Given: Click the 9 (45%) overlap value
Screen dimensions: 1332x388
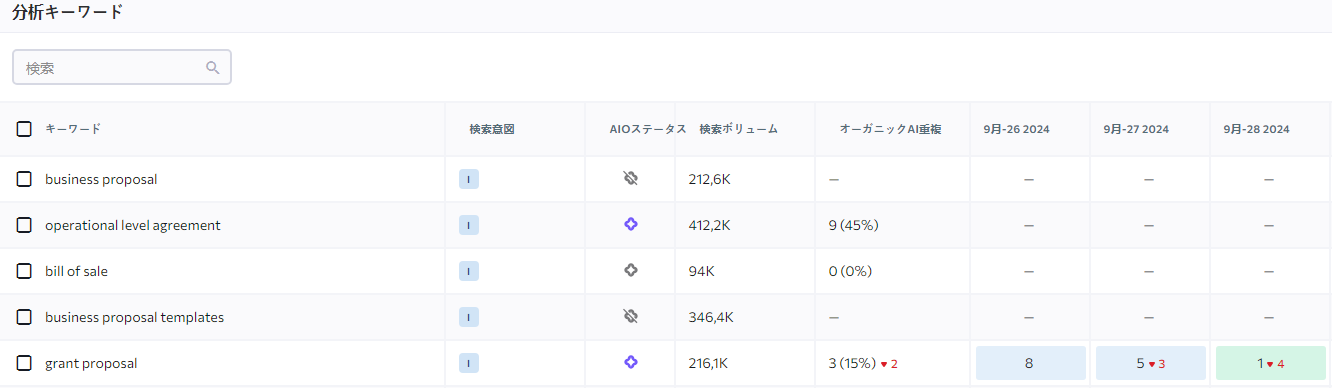Looking at the screenshot, I should pyautogui.click(x=853, y=225).
